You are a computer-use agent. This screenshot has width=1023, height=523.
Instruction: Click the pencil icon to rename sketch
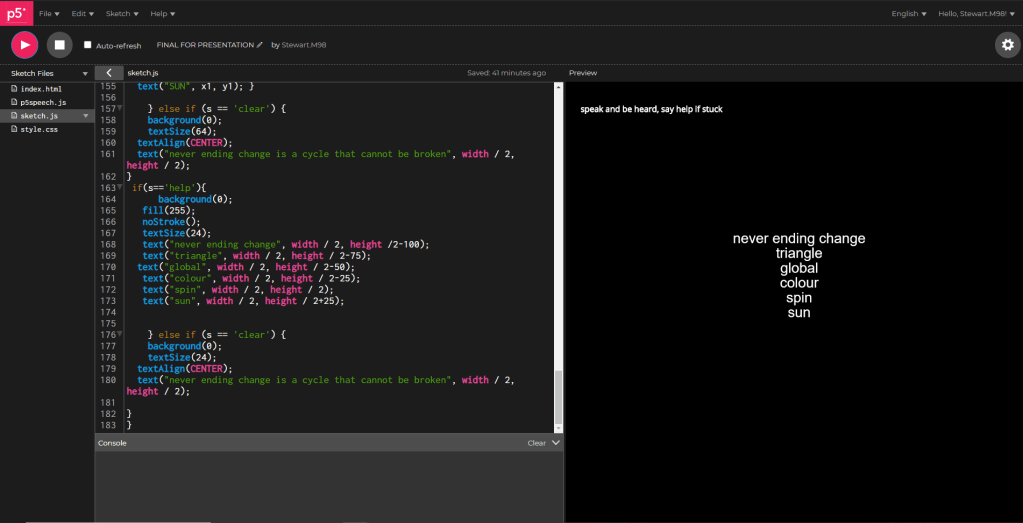(260, 45)
